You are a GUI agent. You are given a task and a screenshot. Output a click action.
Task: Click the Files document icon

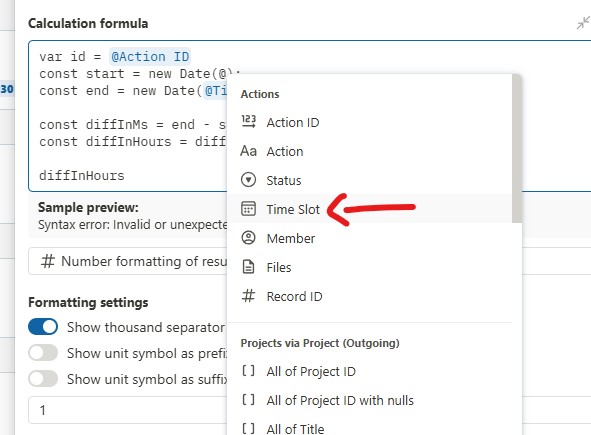tap(248, 267)
